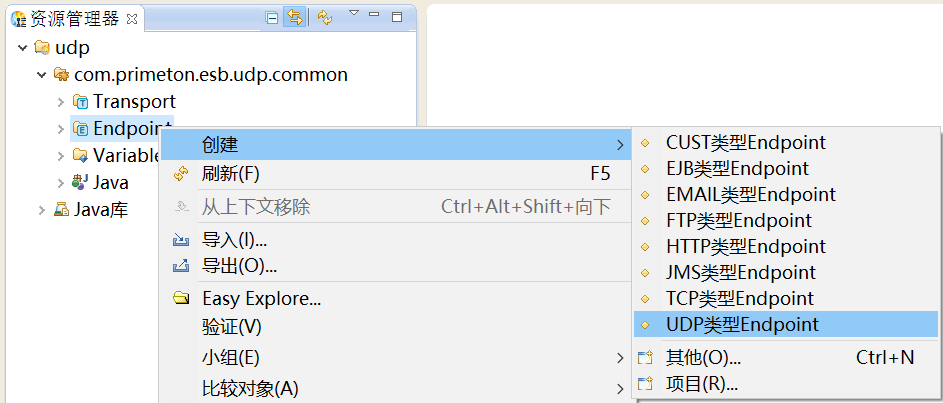Screen dimensions: 943x403
Task: Expand the Transport folder
Action: (x=60, y=102)
